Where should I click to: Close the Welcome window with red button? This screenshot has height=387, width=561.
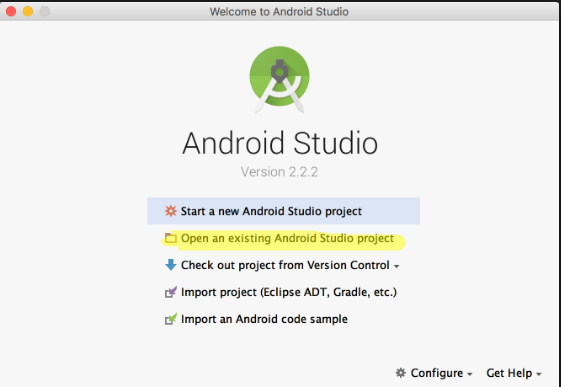[11, 11]
